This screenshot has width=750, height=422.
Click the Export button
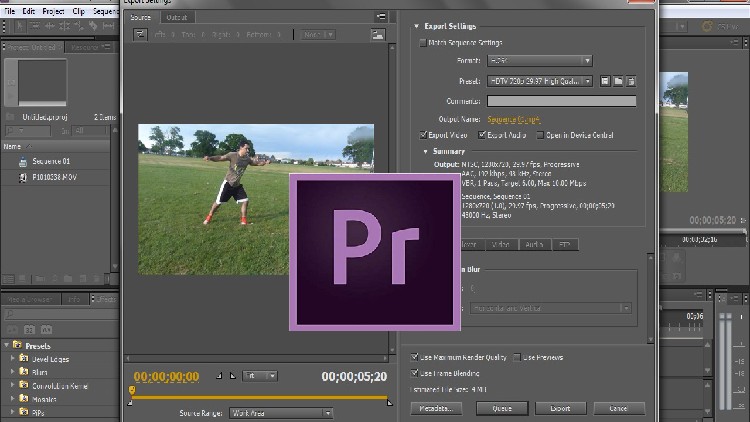(x=560, y=408)
